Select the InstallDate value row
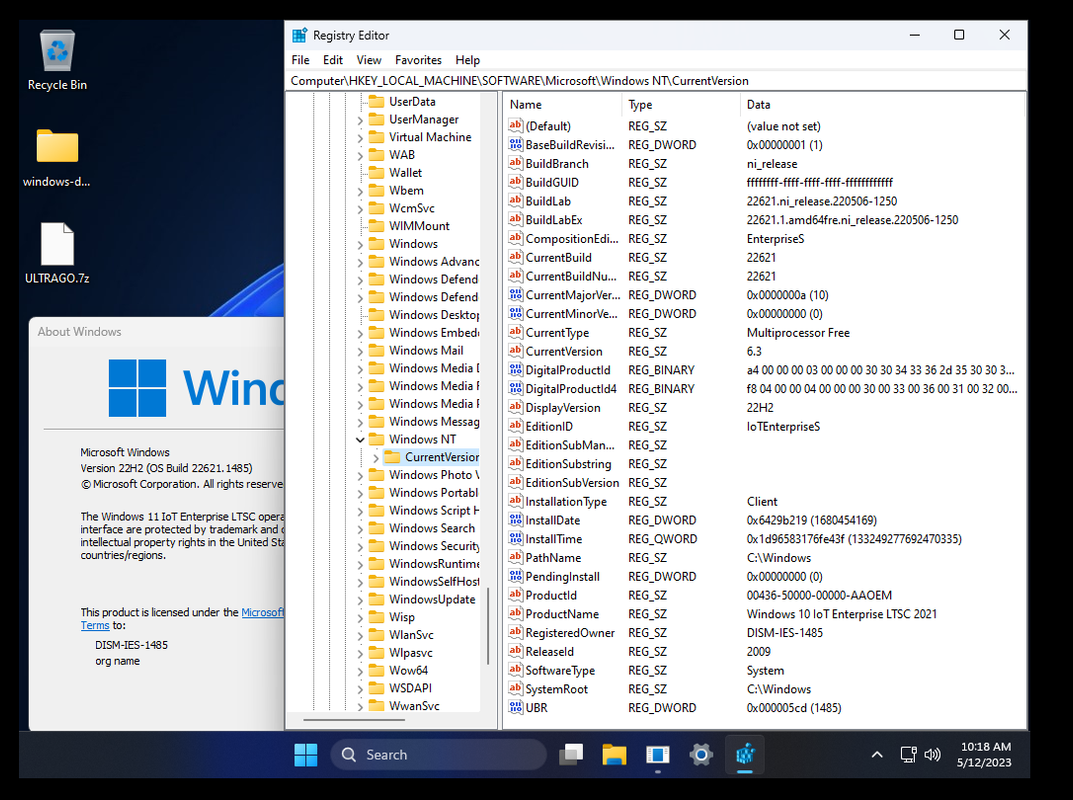The image size is (1073, 800). (763, 520)
